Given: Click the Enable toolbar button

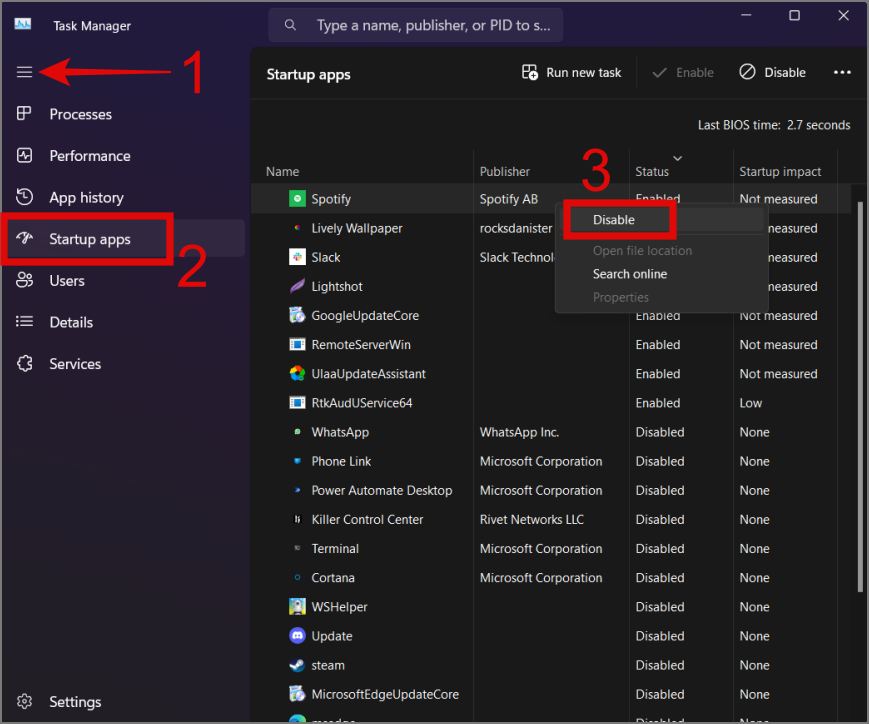Looking at the screenshot, I should 682,72.
